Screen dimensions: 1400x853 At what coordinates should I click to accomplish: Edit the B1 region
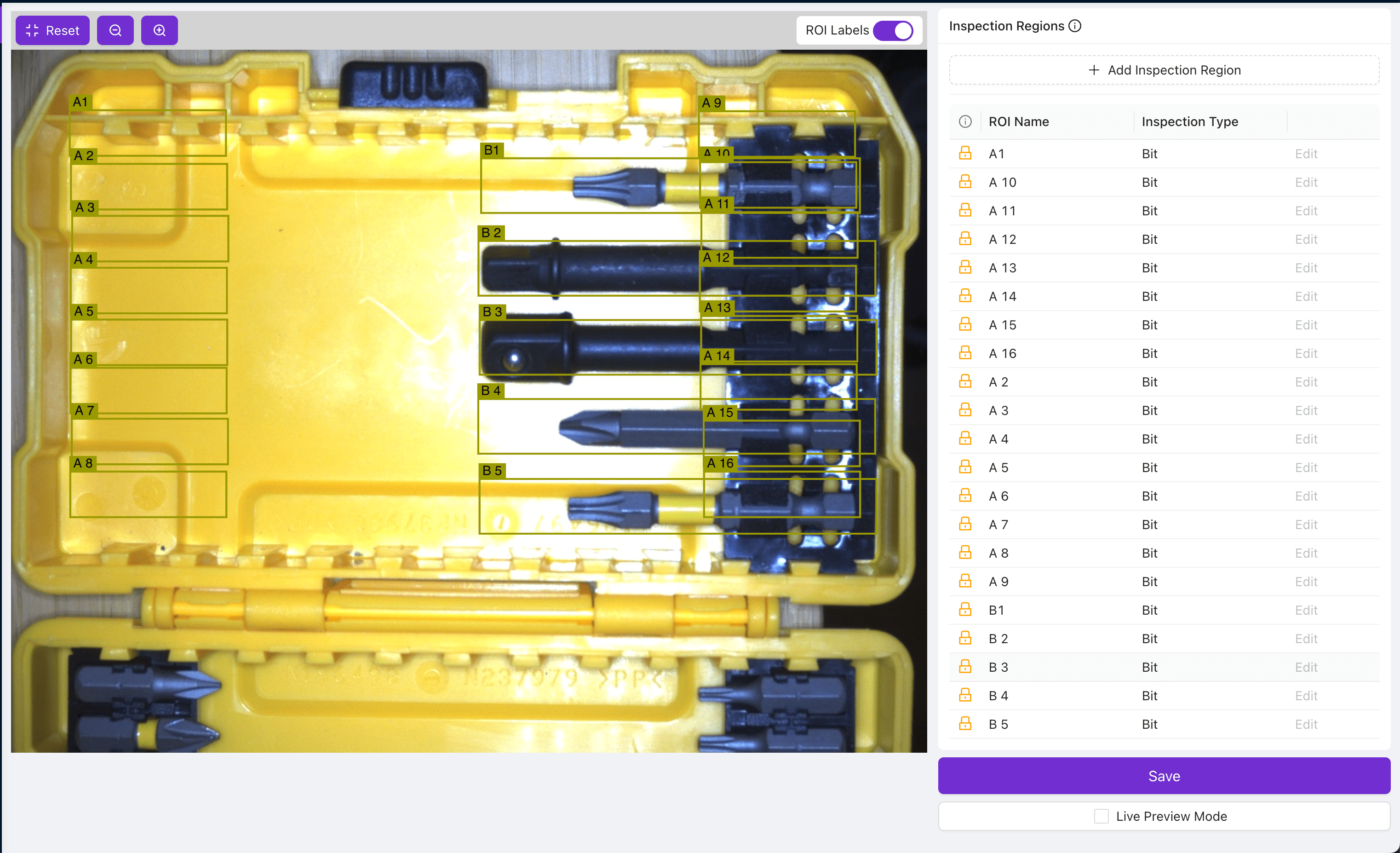(x=1306, y=610)
